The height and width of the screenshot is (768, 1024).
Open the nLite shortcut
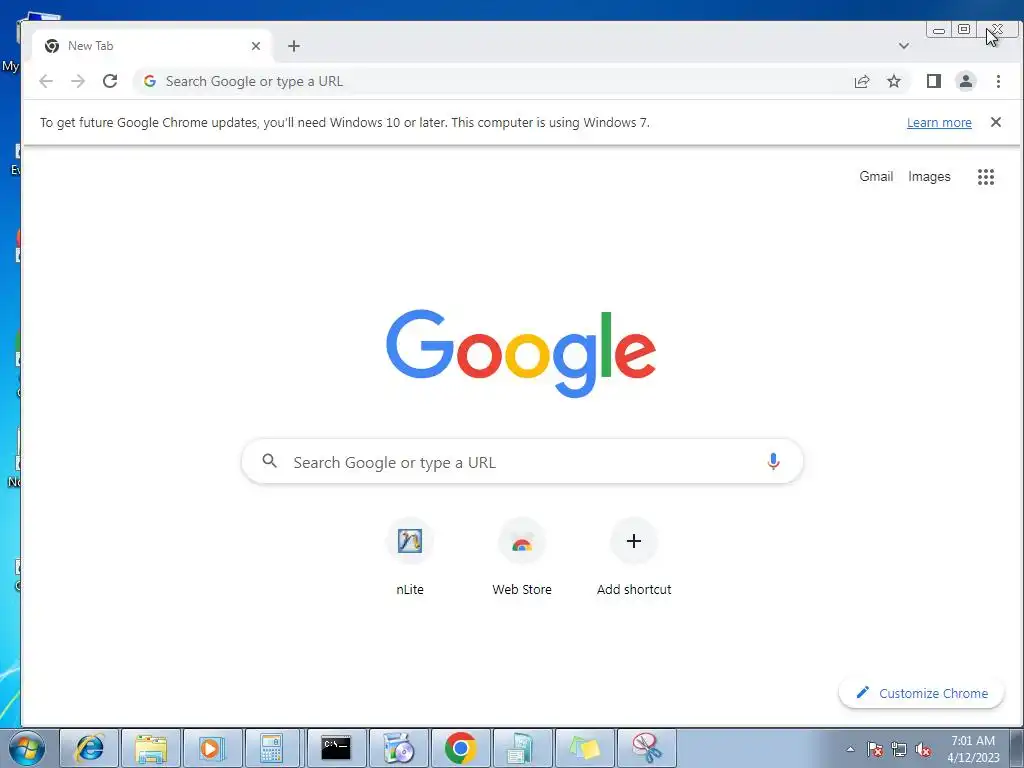409,556
